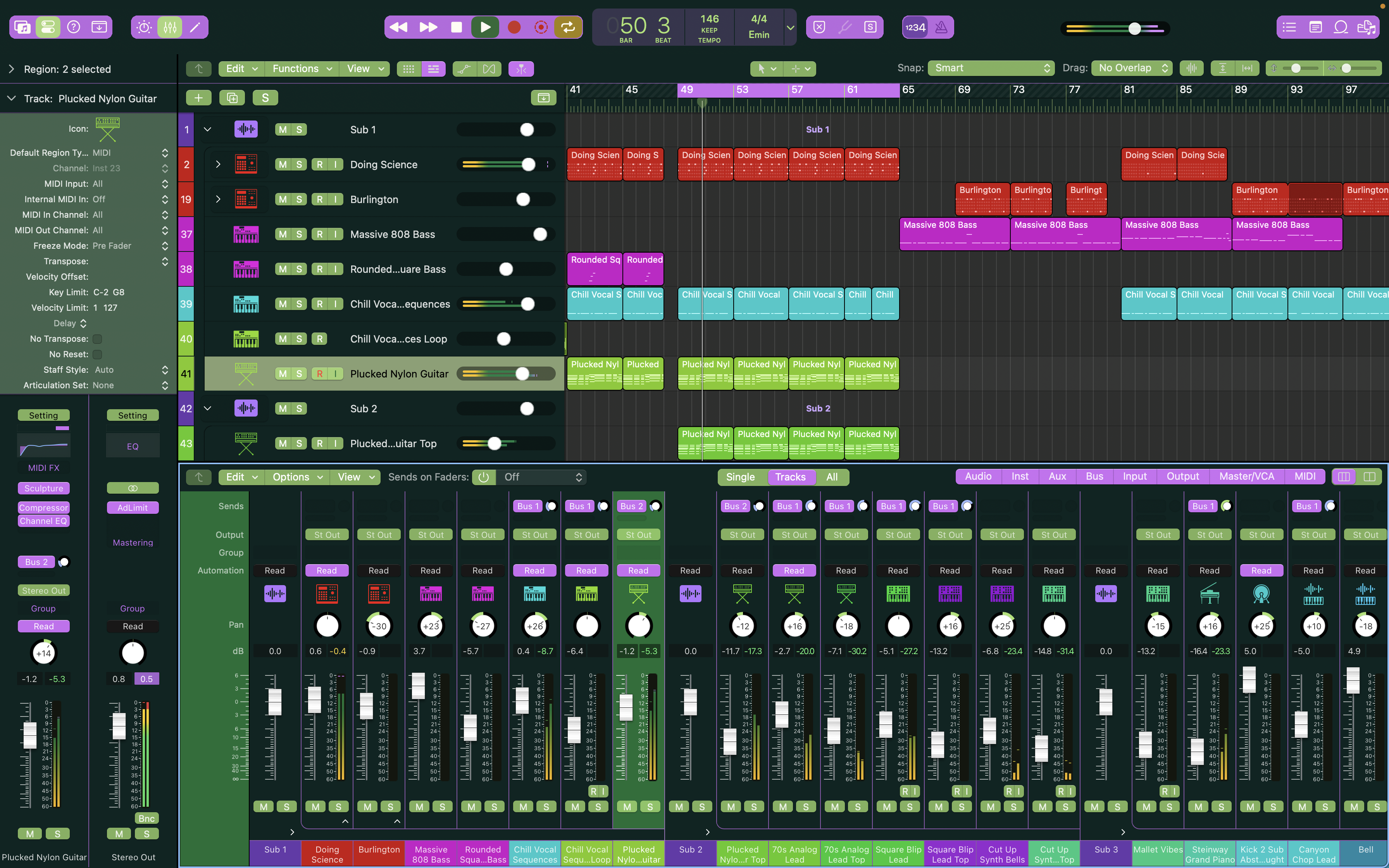Viewport: 1389px width, 868px height.
Task: Filter mixer by Aux channels
Action: point(1057,477)
